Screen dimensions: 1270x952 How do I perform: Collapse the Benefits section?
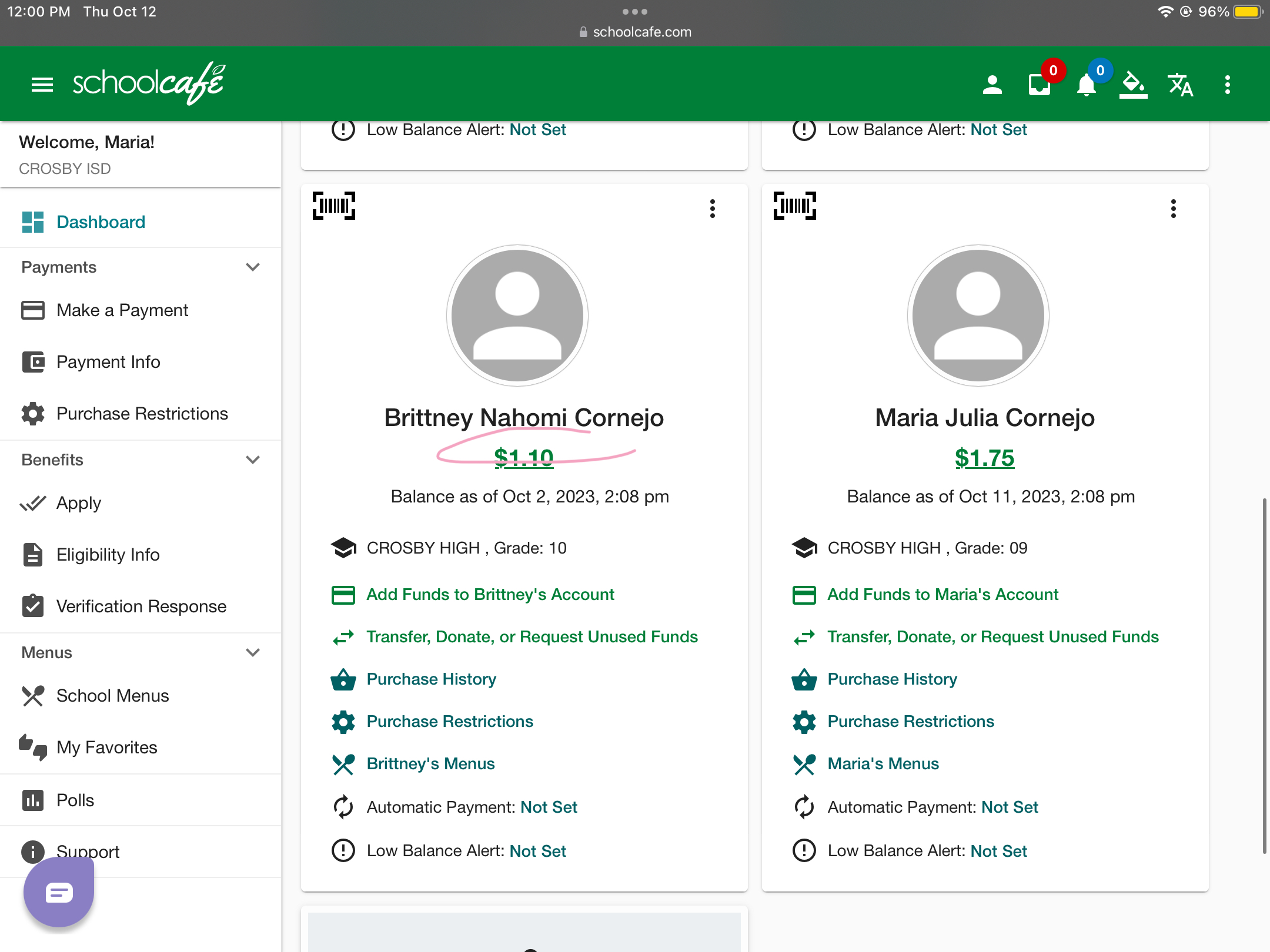pos(253,460)
